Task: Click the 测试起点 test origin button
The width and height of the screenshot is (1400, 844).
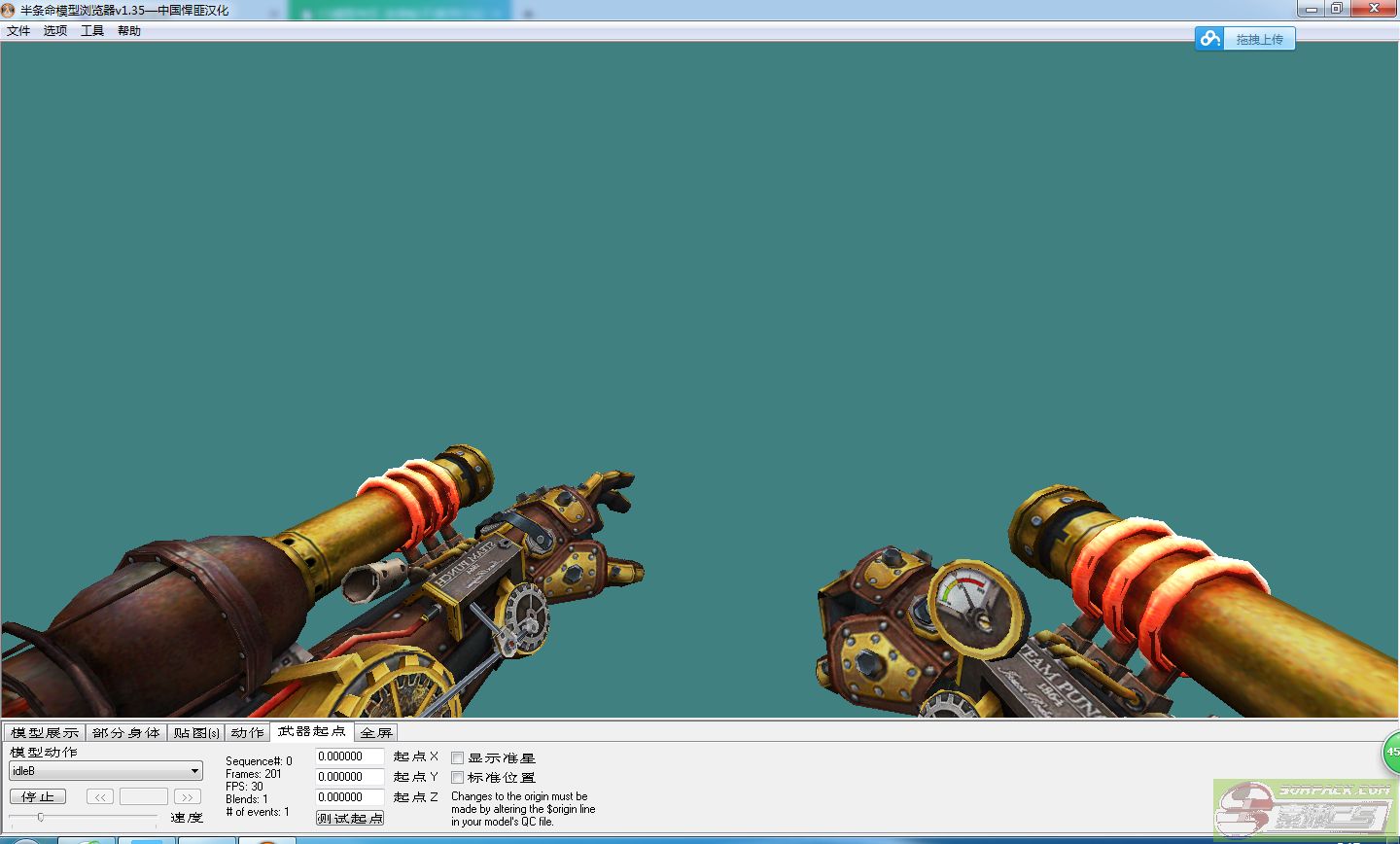Action: pyautogui.click(x=350, y=818)
